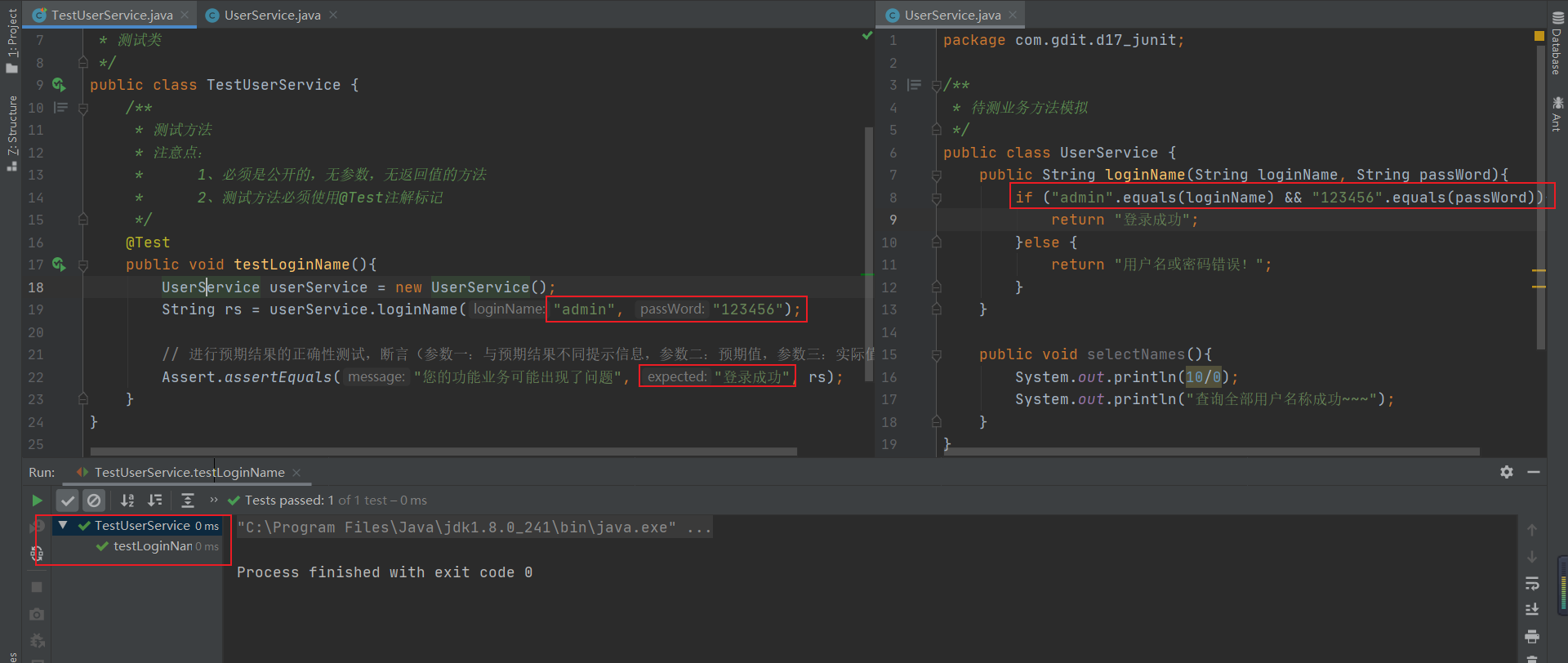Hide the Run tool window
Image resolution: width=1568 pixels, height=663 pixels.
click(x=1534, y=472)
